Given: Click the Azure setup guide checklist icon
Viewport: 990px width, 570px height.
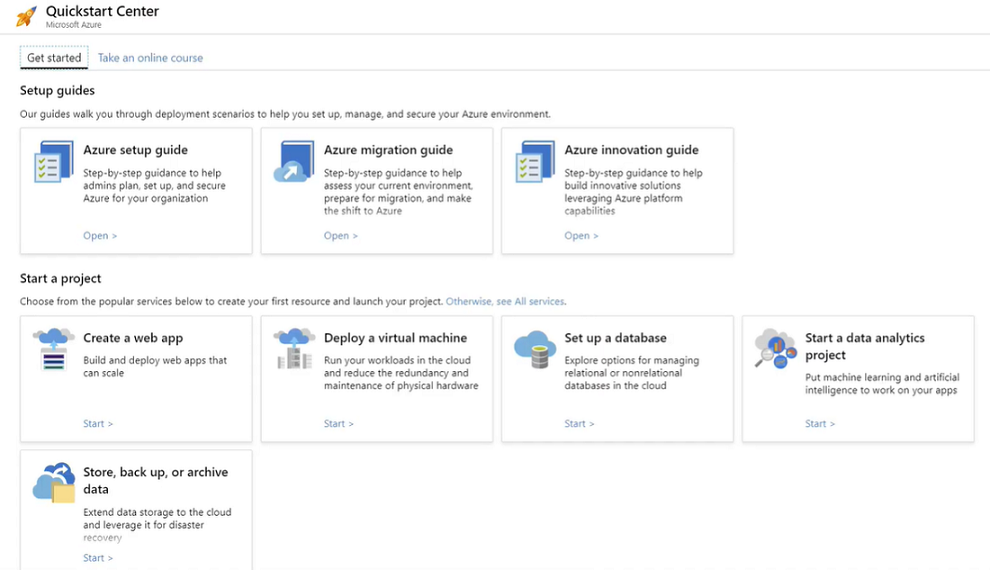Looking at the screenshot, I should [x=54, y=162].
